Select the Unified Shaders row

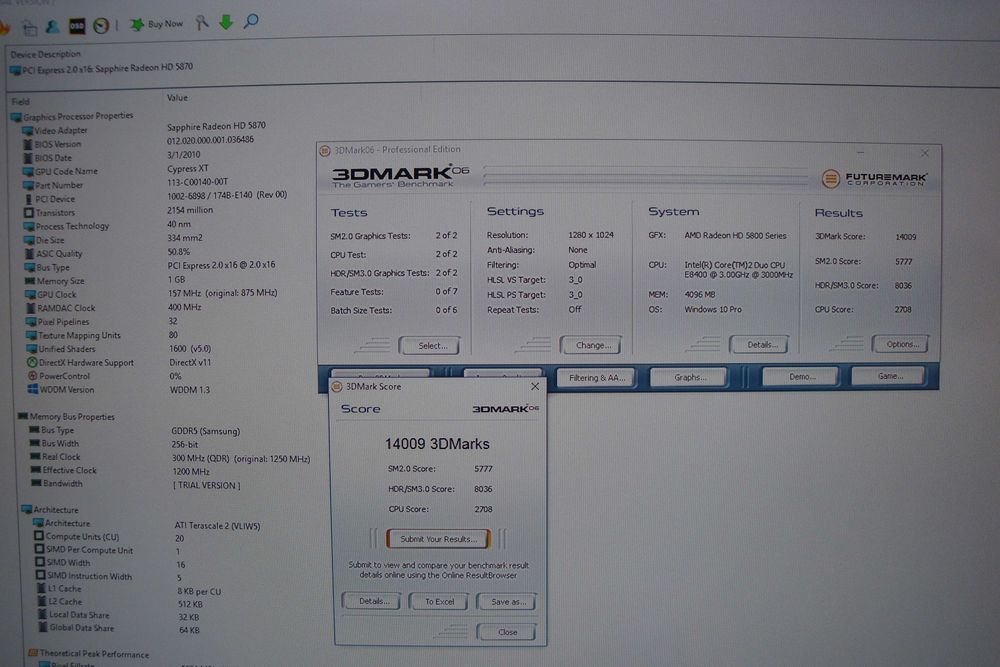coord(119,349)
